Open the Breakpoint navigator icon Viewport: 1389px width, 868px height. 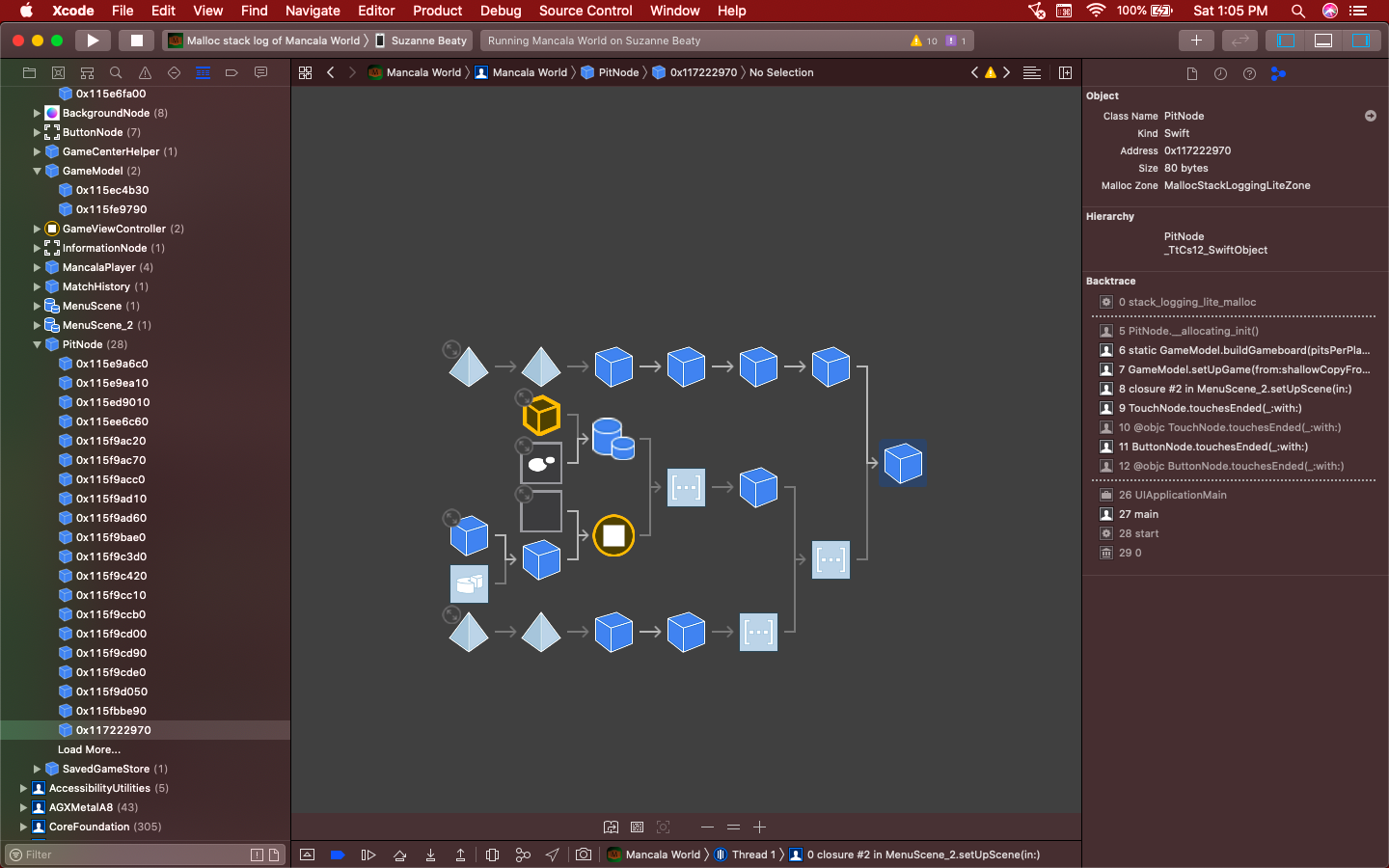pyautogui.click(x=231, y=72)
